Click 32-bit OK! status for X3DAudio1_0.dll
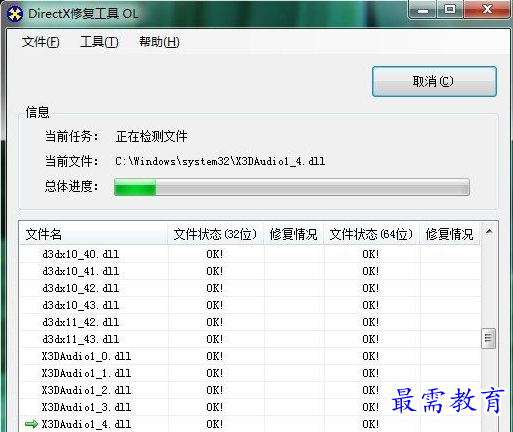 tap(215, 356)
